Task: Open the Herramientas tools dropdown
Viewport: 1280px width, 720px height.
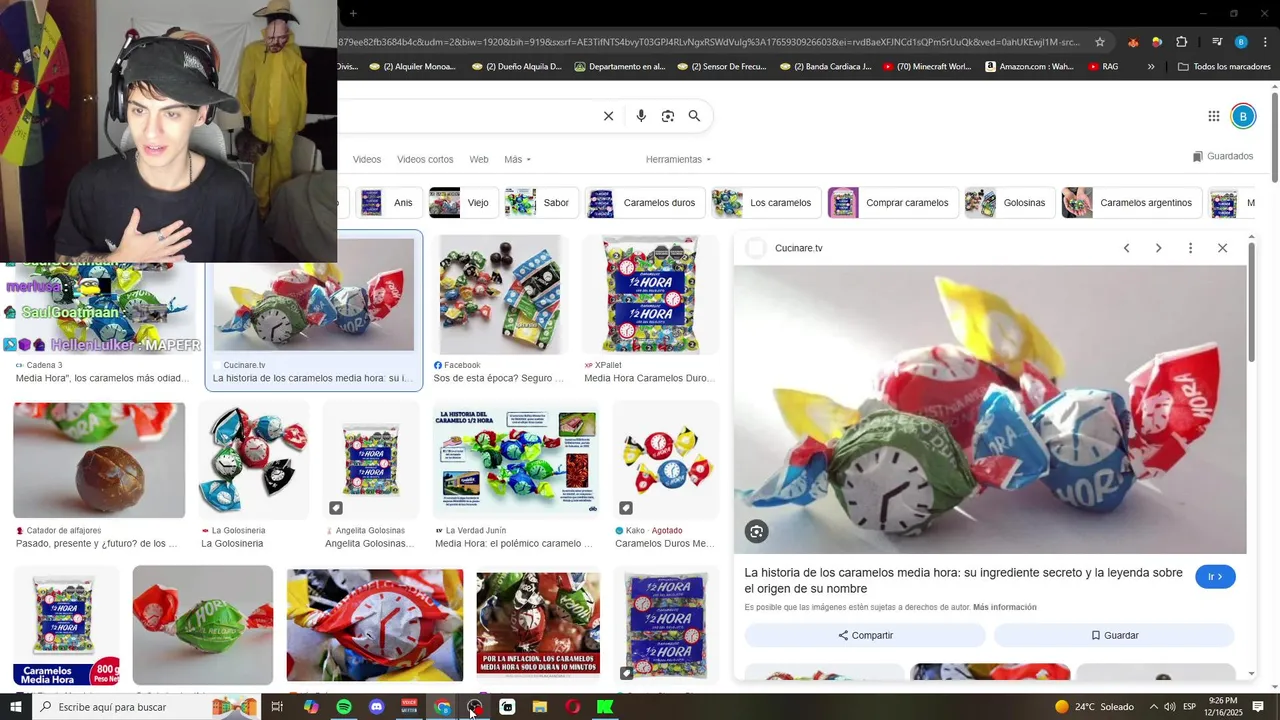Action: coord(678,160)
